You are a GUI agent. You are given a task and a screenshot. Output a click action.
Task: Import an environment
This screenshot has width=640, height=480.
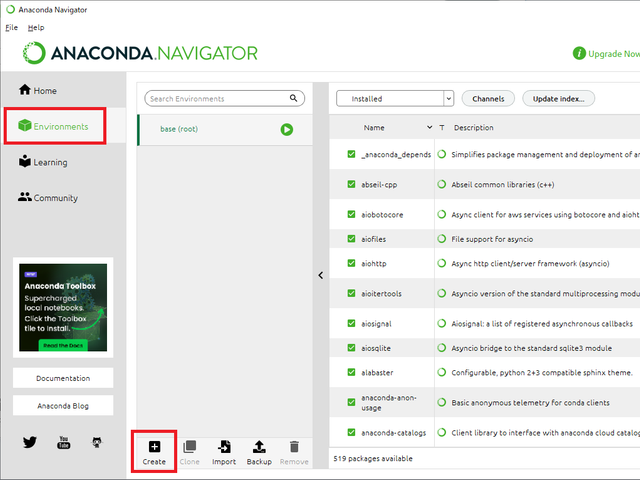[224, 452]
